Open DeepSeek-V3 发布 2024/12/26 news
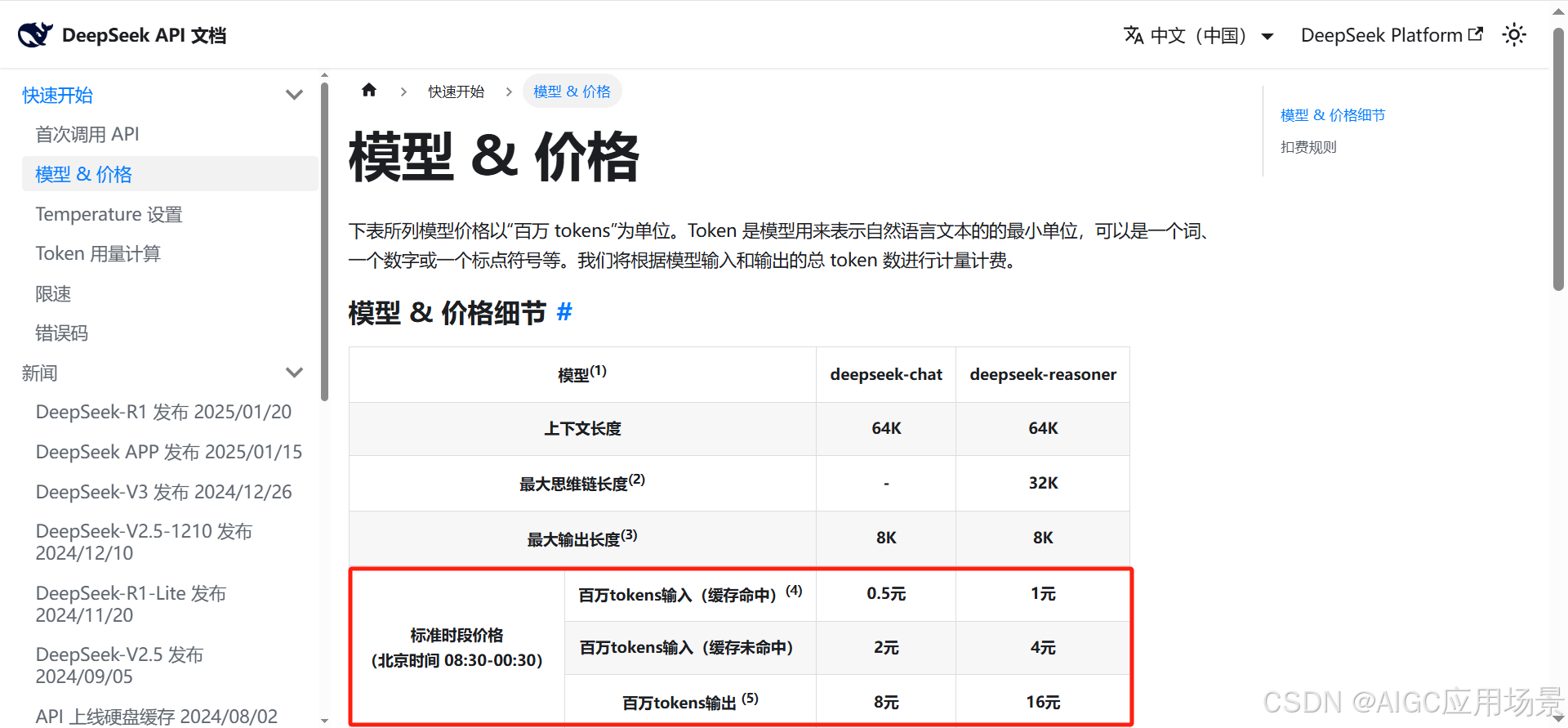This screenshot has width=1568, height=728. pos(163,492)
